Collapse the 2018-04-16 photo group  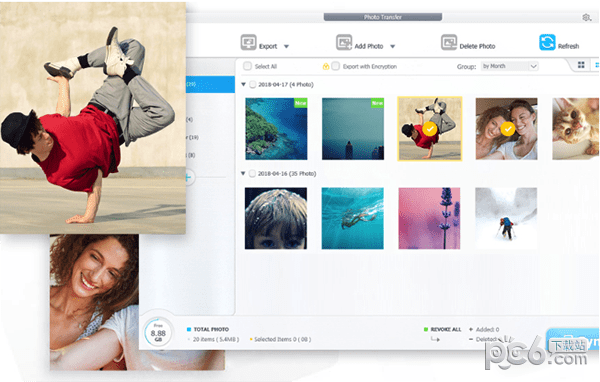[x=243, y=173]
